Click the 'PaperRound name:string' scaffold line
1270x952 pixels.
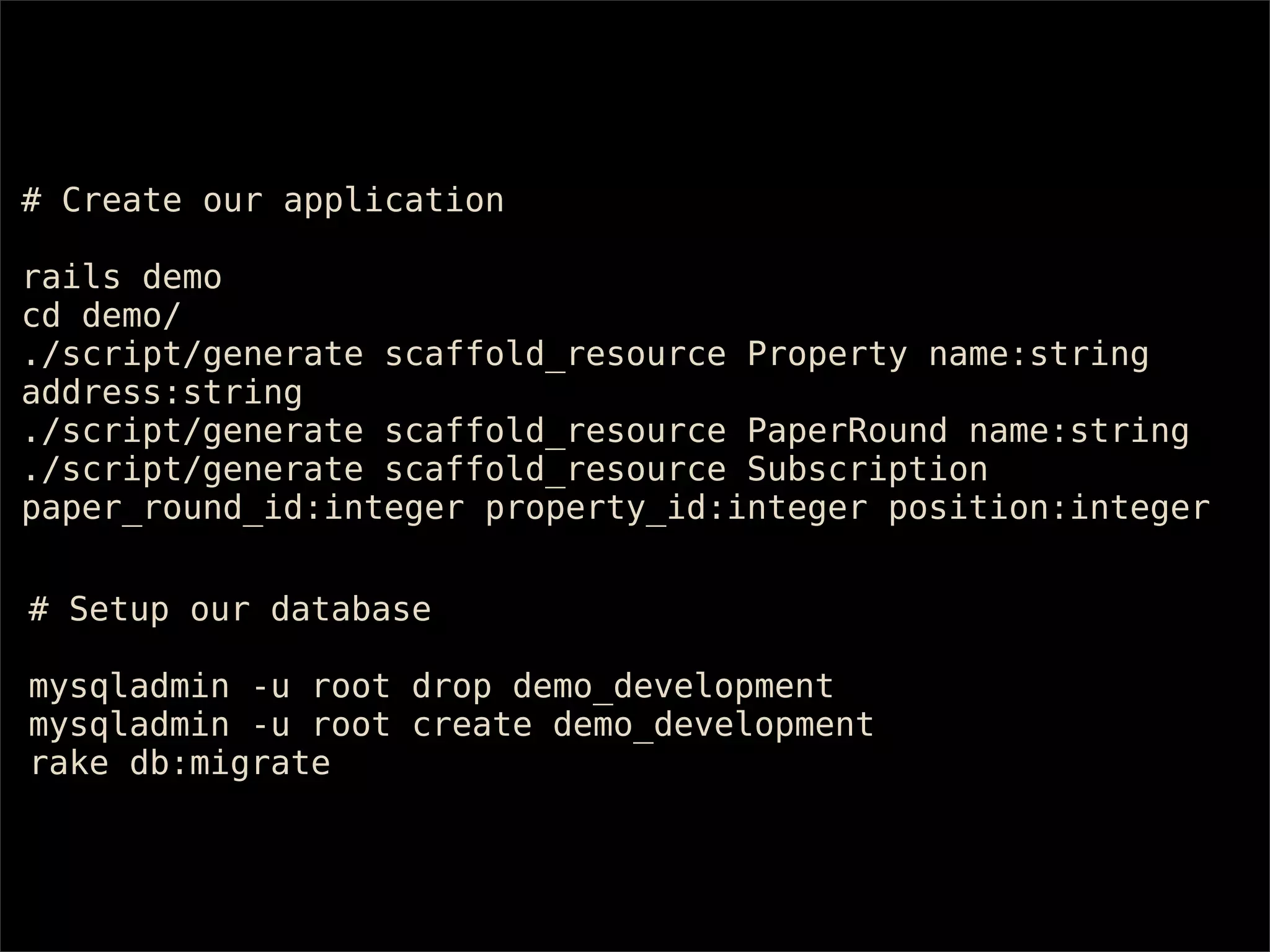point(606,431)
